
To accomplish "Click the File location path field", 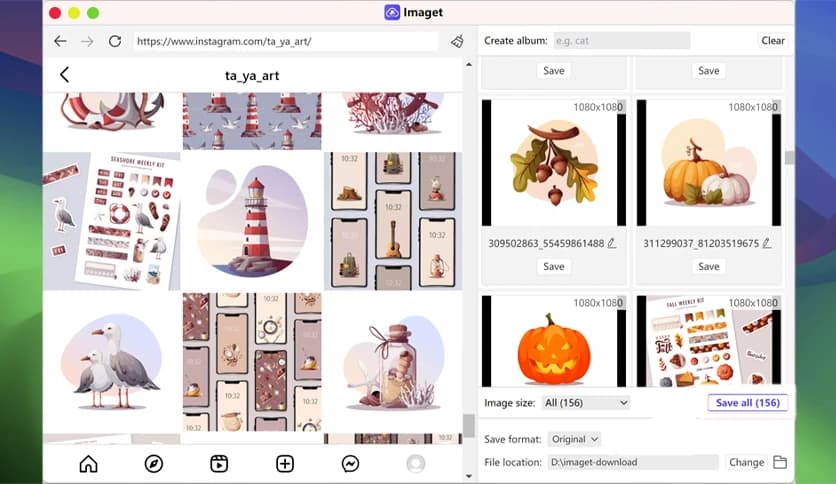I will point(633,462).
